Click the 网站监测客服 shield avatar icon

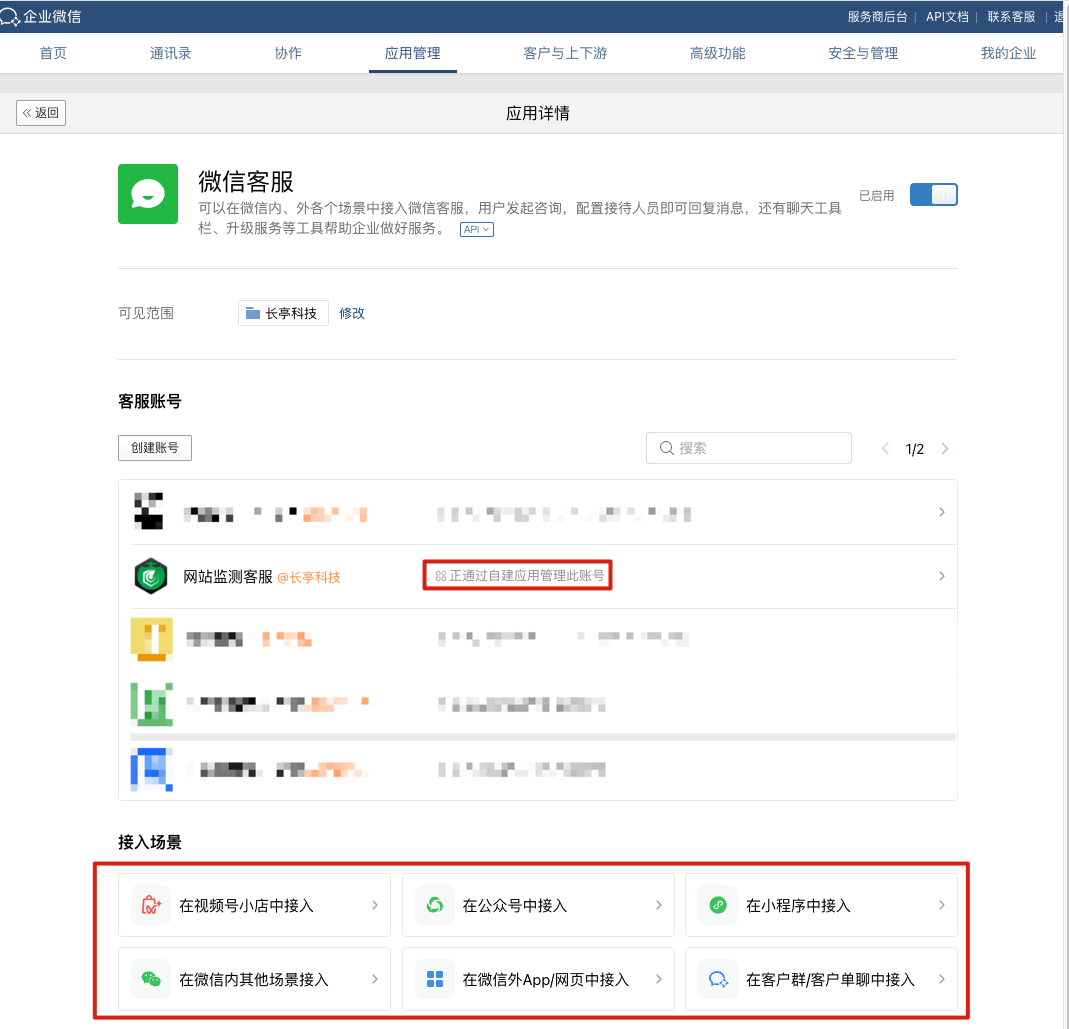(151, 576)
